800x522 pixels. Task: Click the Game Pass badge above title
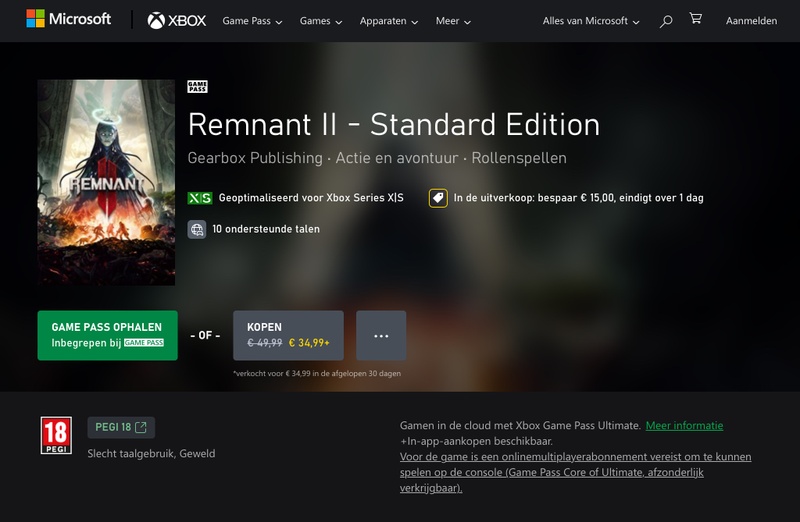pos(197,86)
